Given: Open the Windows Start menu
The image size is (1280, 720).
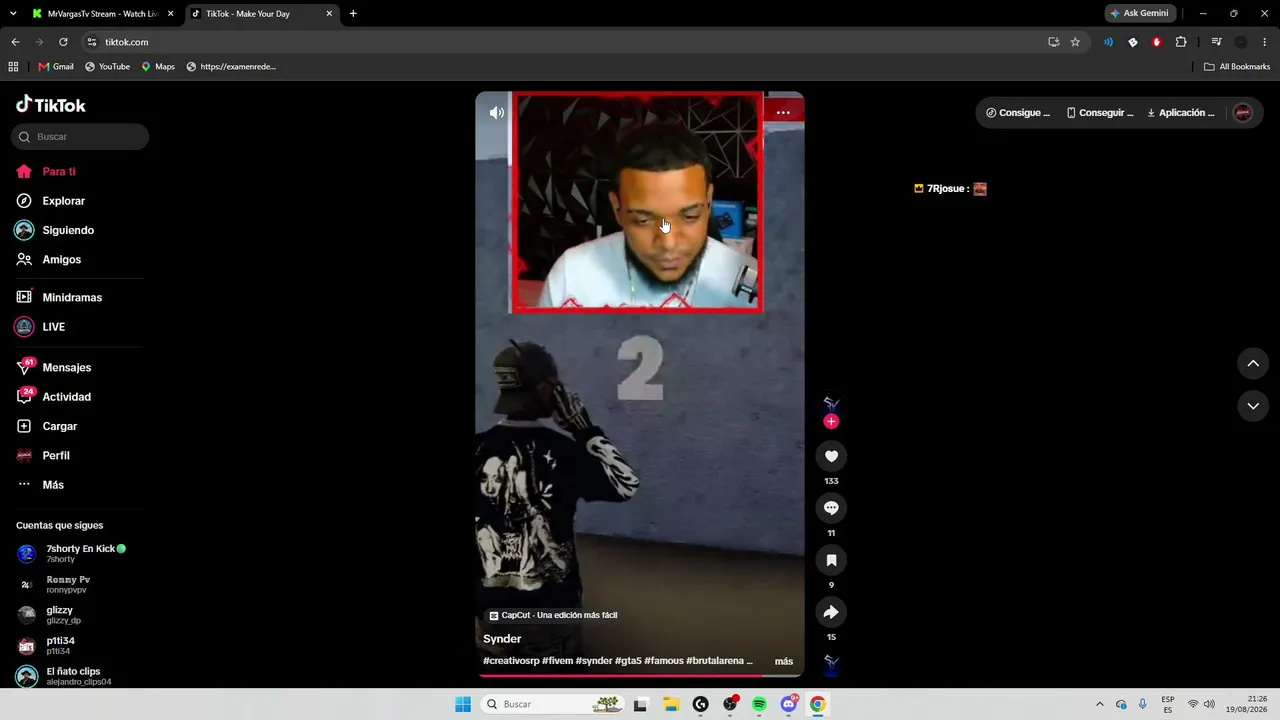Looking at the screenshot, I should [x=463, y=704].
